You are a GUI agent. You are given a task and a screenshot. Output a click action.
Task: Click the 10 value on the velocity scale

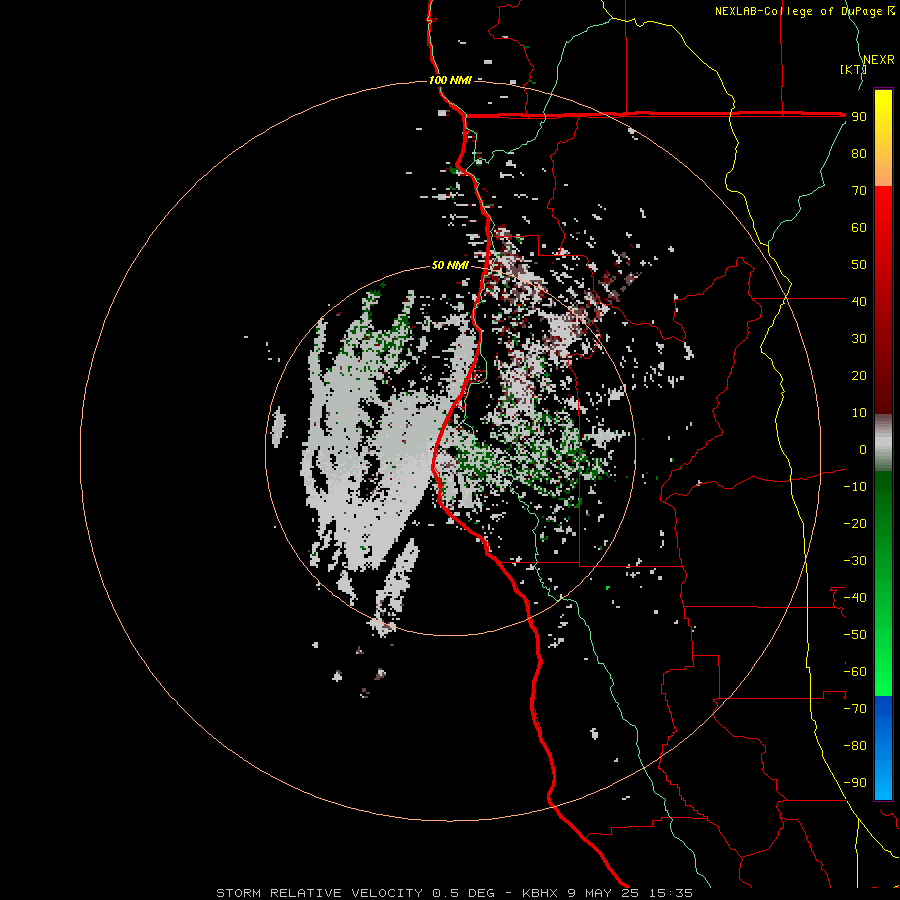click(859, 413)
